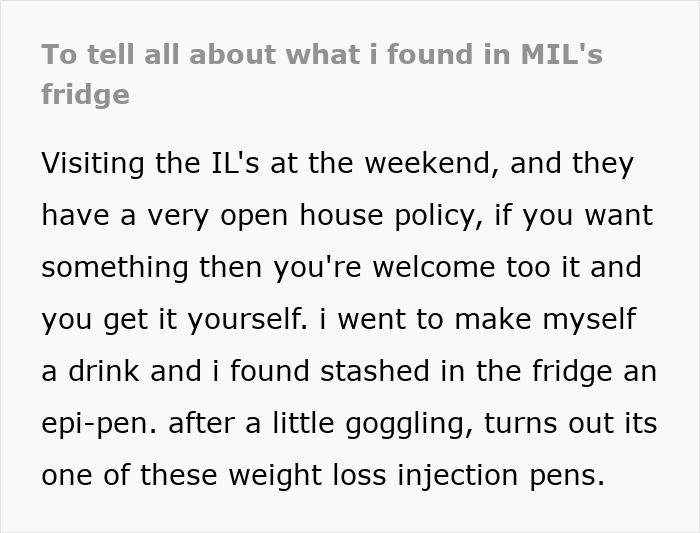Click the words "turns out" in the paragraph
The image size is (700, 533).
coord(540,423)
